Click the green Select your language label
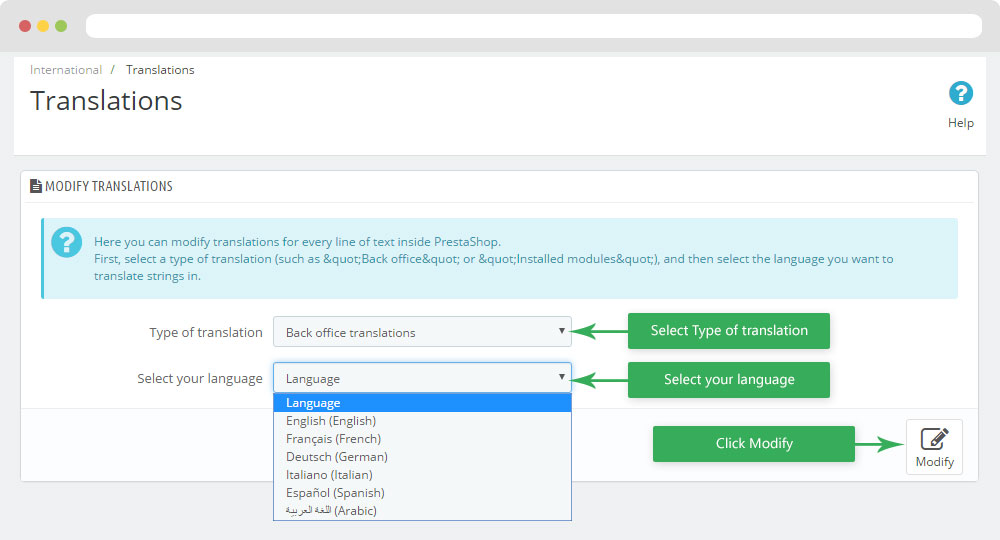1000x540 pixels. click(x=728, y=380)
